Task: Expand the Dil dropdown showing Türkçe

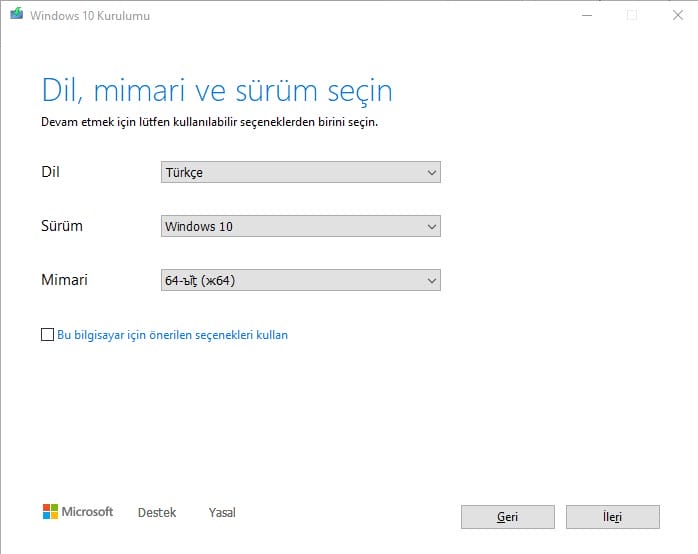Action: [x=300, y=173]
